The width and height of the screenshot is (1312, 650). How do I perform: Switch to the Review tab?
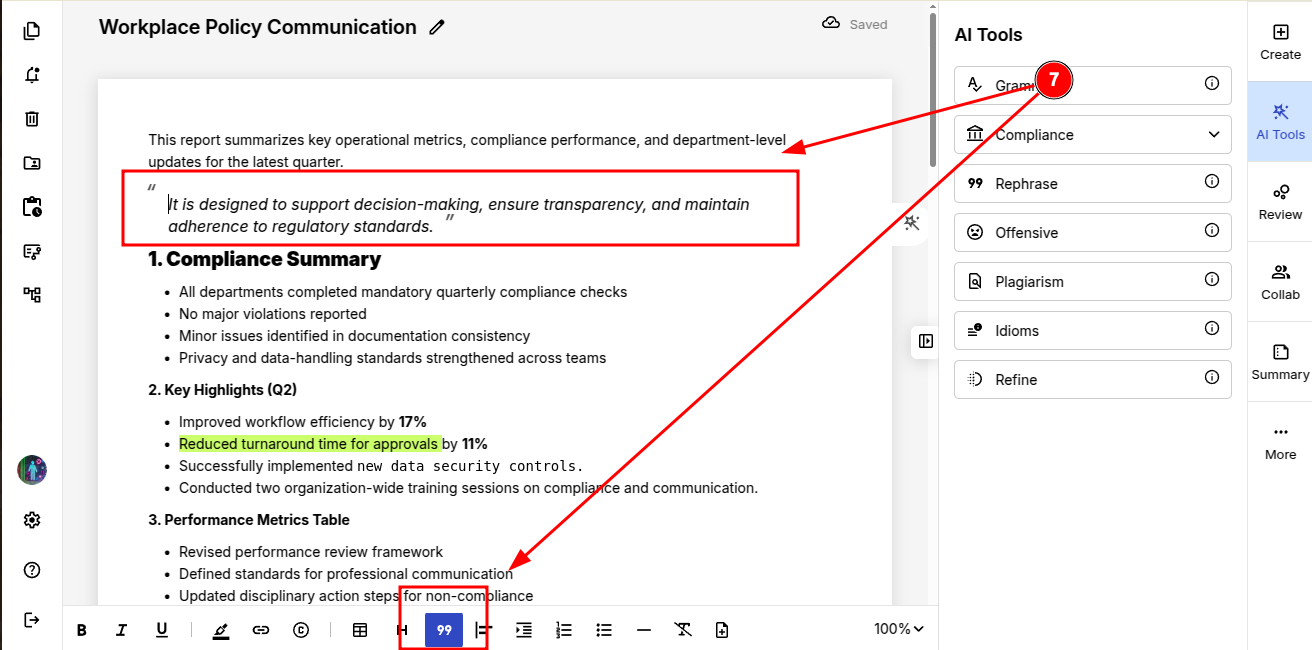click(x=1280, y=201)
